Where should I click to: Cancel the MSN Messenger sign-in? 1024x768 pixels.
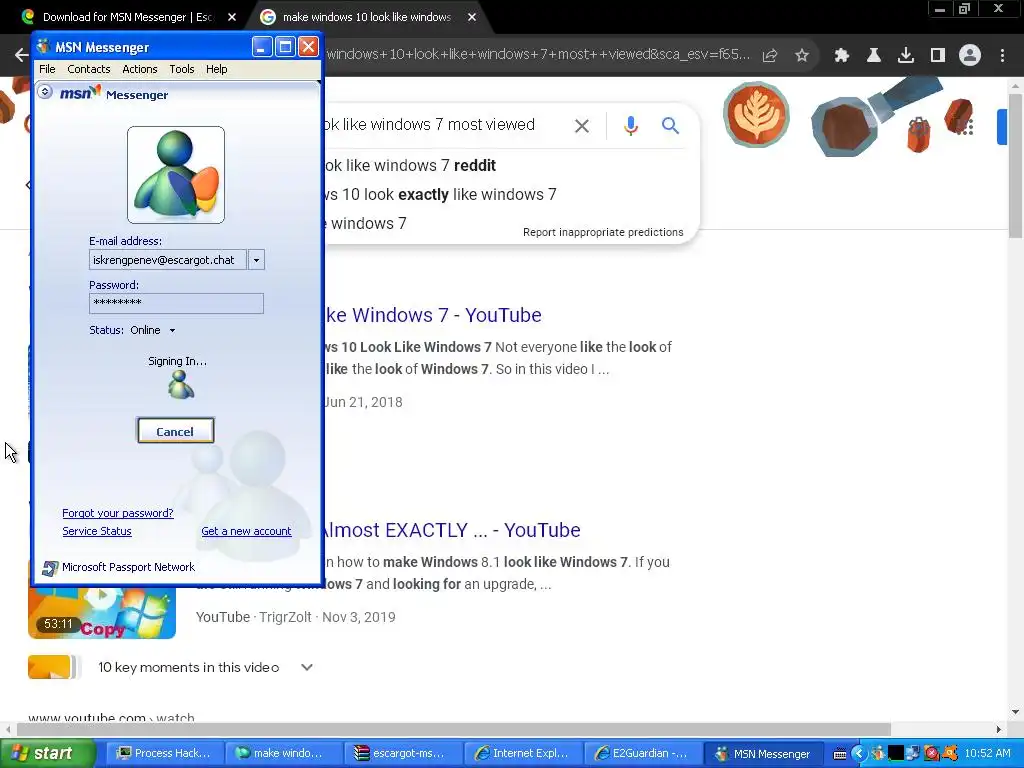tap(176, 431)
